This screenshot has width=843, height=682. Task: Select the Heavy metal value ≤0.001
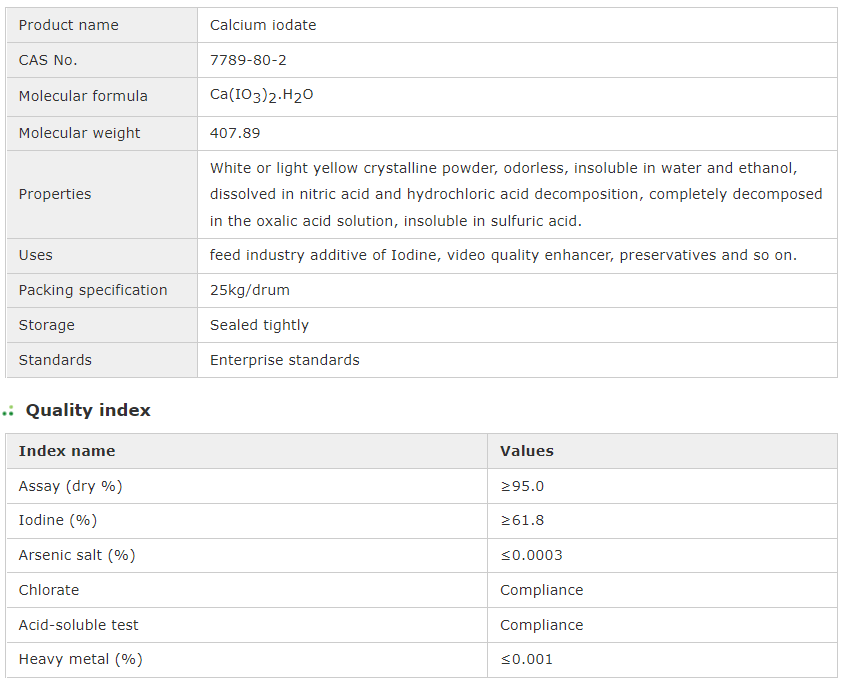(526, 659)
